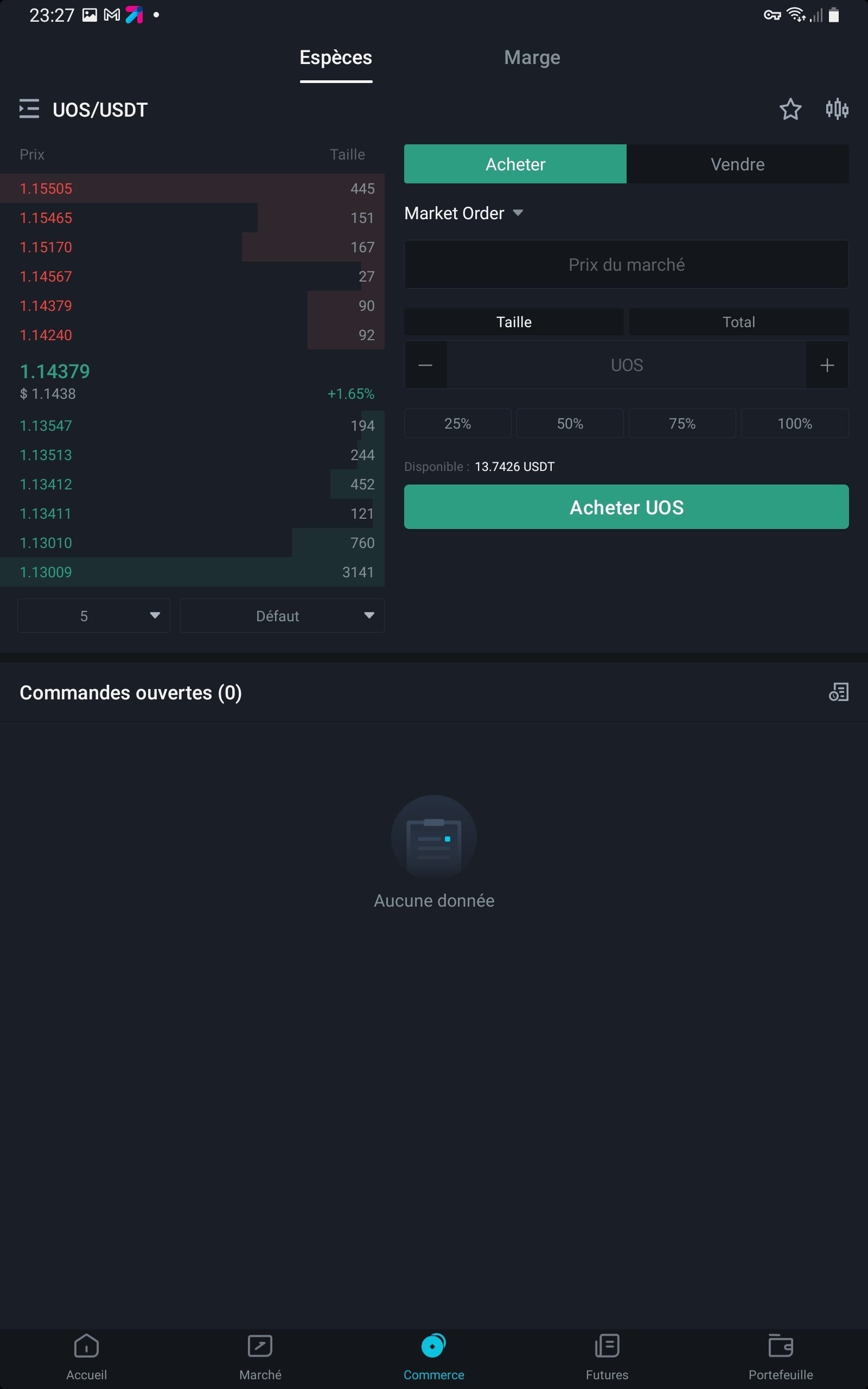
Task: Open the candlestick chart view
Action: point(837,109)
